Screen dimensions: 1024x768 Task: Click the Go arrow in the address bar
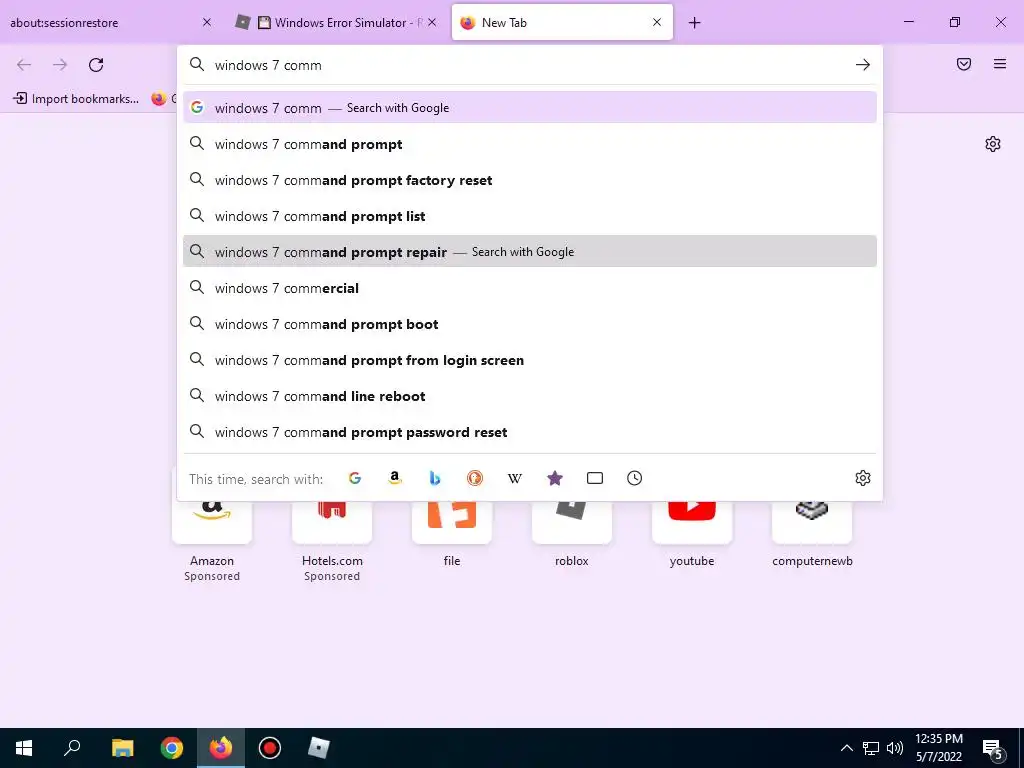tap(863, 65)
